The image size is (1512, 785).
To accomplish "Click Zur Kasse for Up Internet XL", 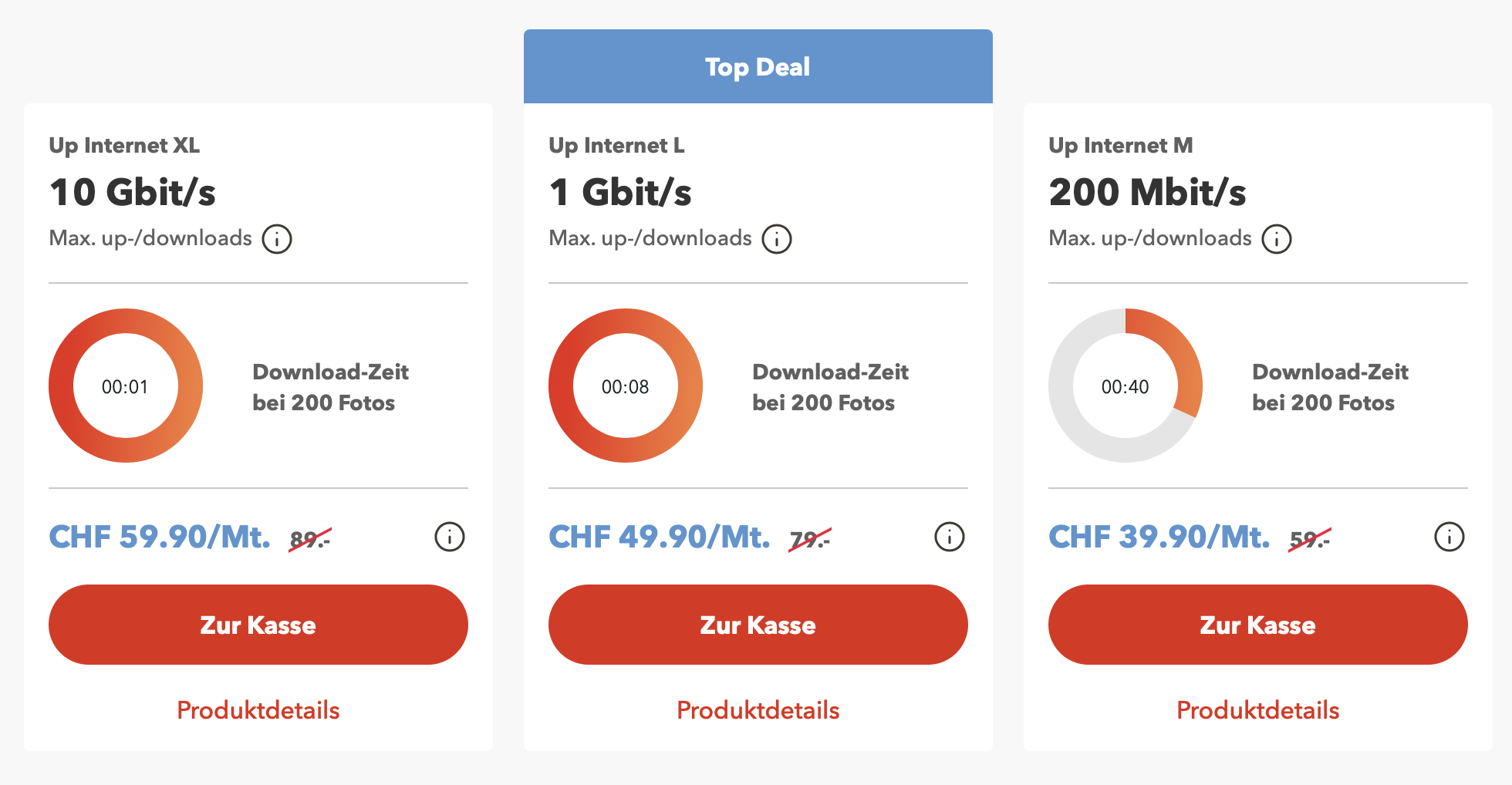I will click(x=258, y=625).
